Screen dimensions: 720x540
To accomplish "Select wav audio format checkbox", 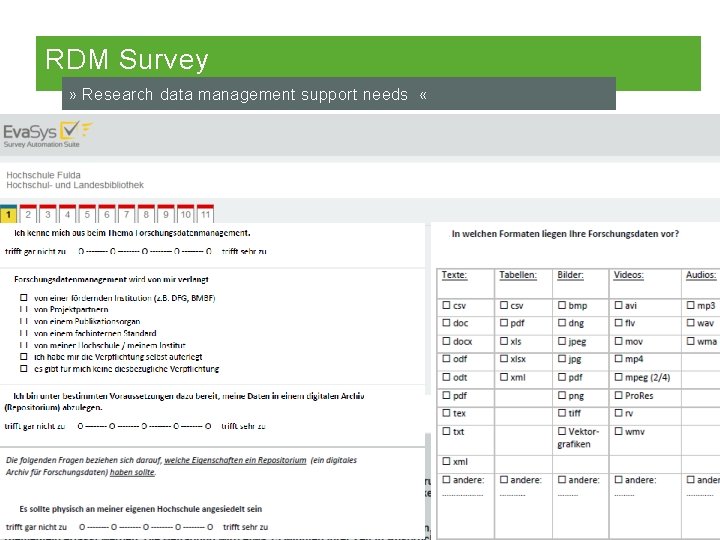I will coord(691,322).
